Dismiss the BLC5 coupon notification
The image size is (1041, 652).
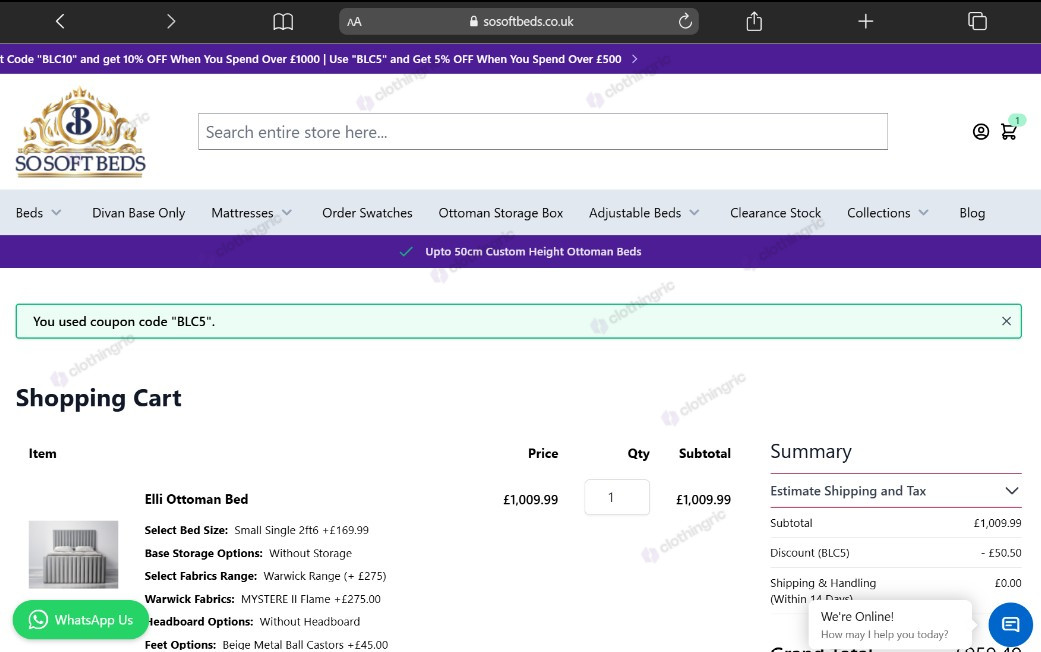click(1006, 321)
